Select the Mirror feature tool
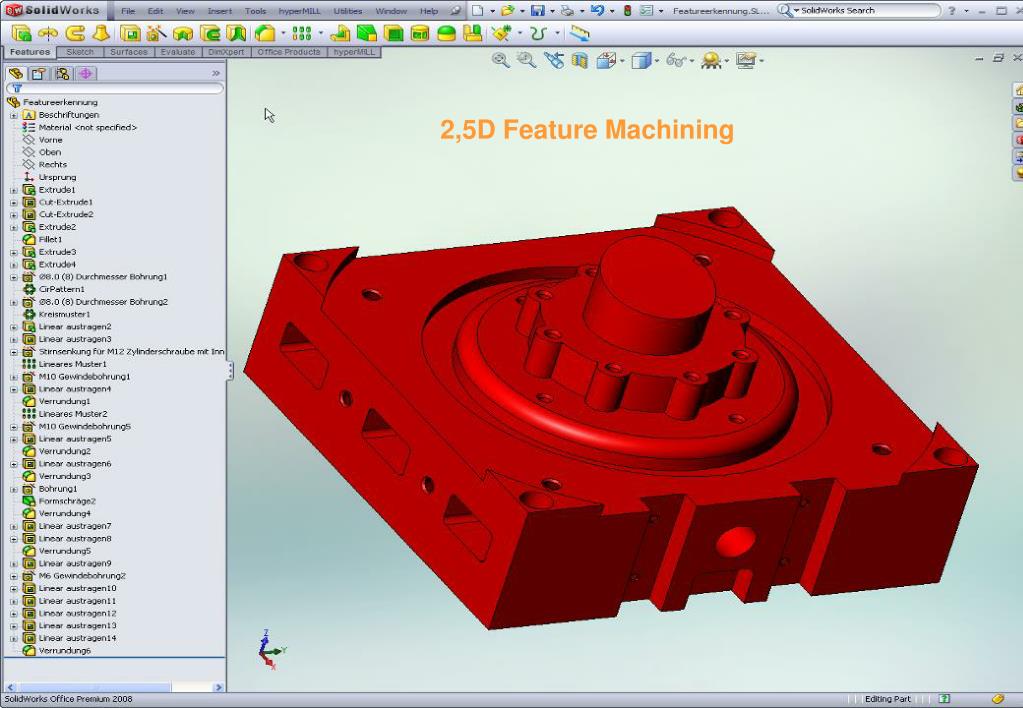Image resolution: width=1023 pixels, height=708 pixels. tap(472, 33)
